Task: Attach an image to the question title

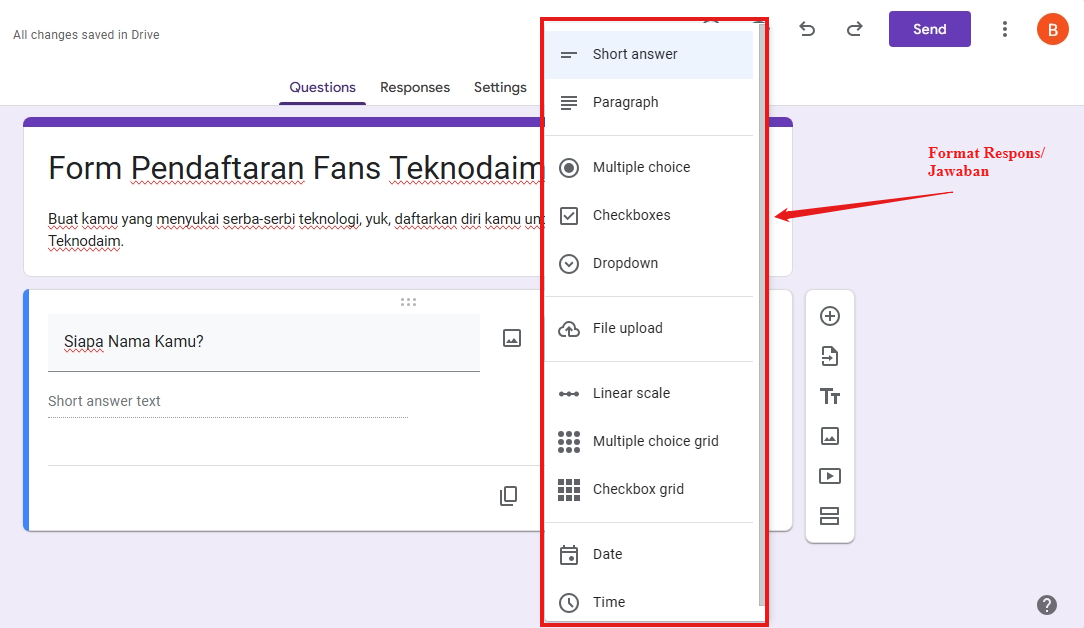Action: (x=511, y=338)
